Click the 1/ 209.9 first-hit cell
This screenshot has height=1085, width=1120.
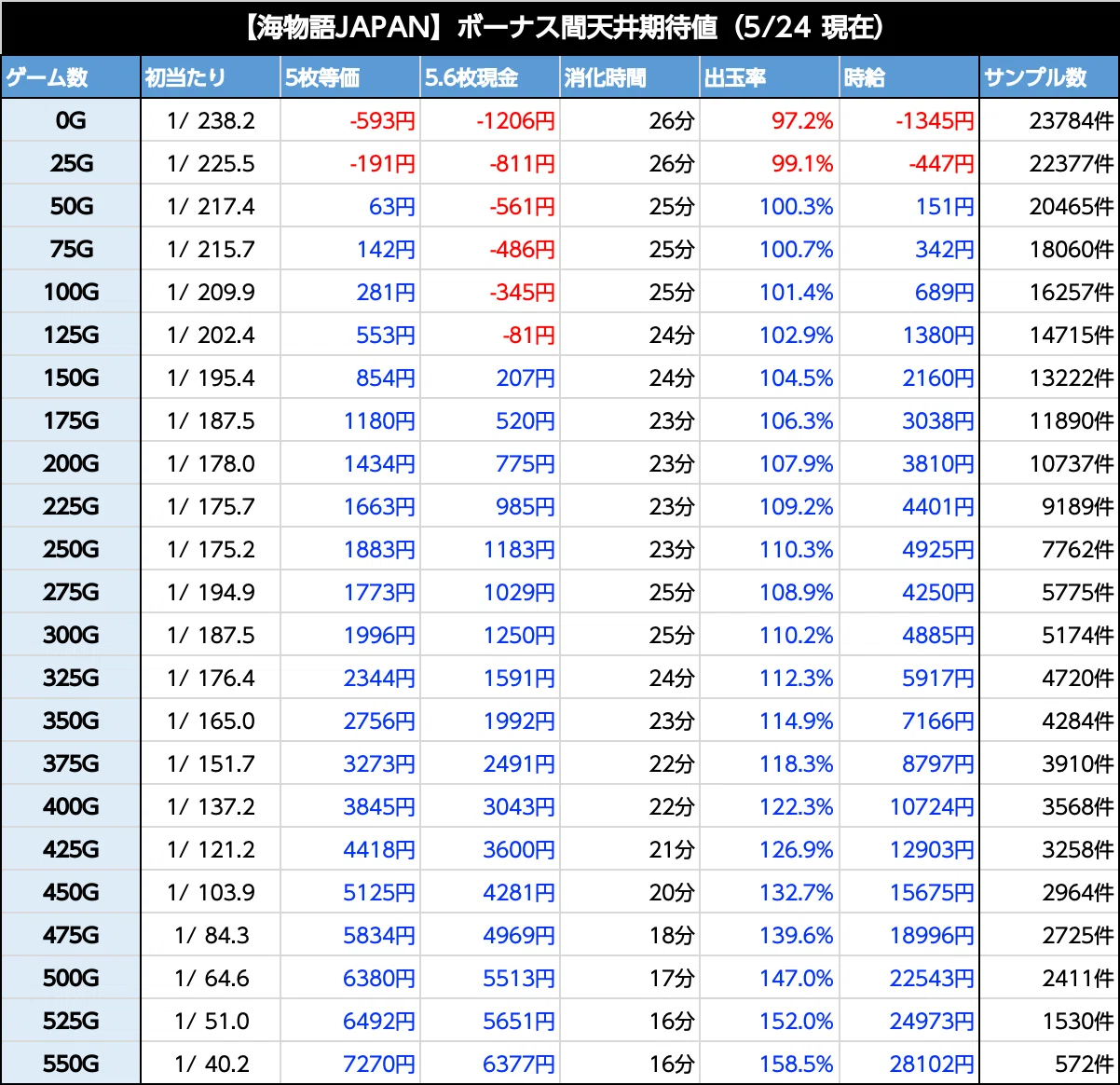pyautogui.click(x=211, y=292)
